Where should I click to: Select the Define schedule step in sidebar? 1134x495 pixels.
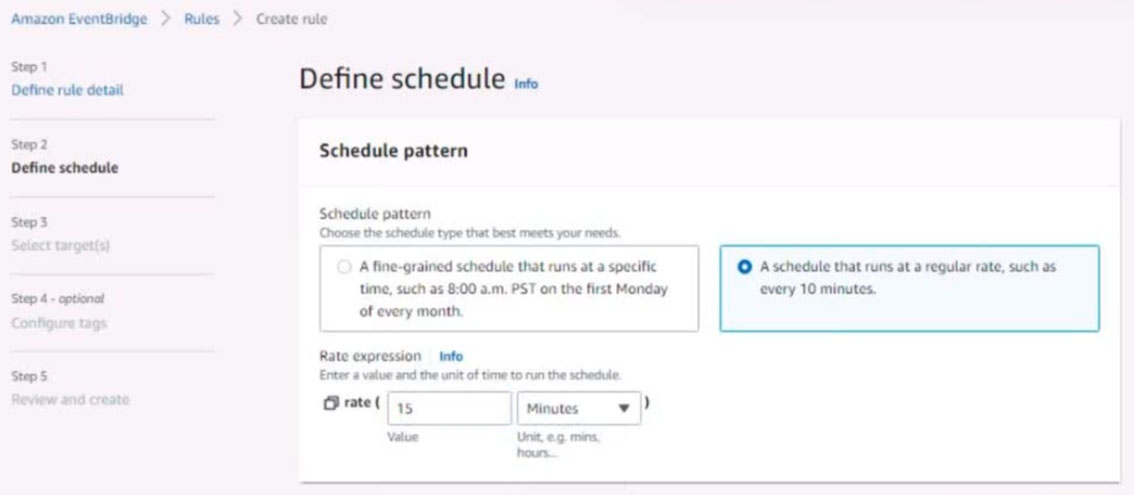tap(64, 168)
